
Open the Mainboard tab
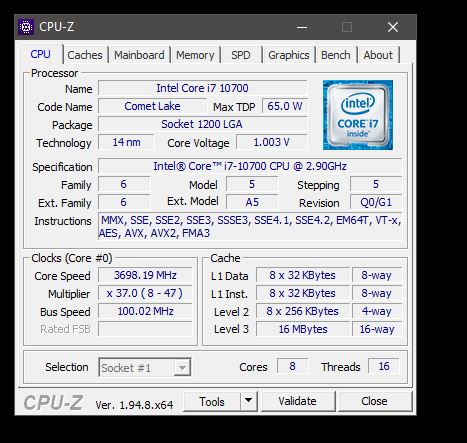pos(139,55)
